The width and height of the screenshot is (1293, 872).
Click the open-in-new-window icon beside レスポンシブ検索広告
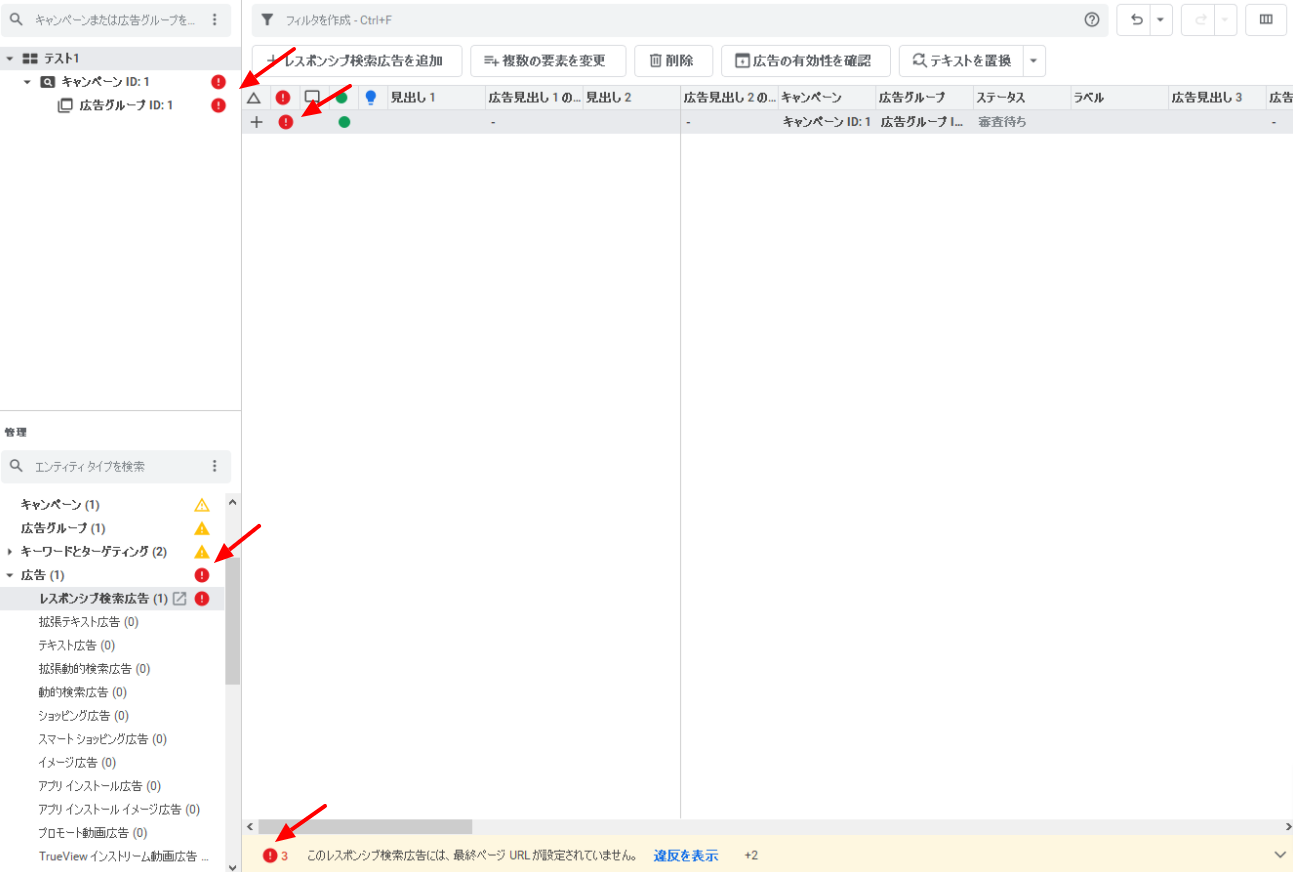[180, 599]
